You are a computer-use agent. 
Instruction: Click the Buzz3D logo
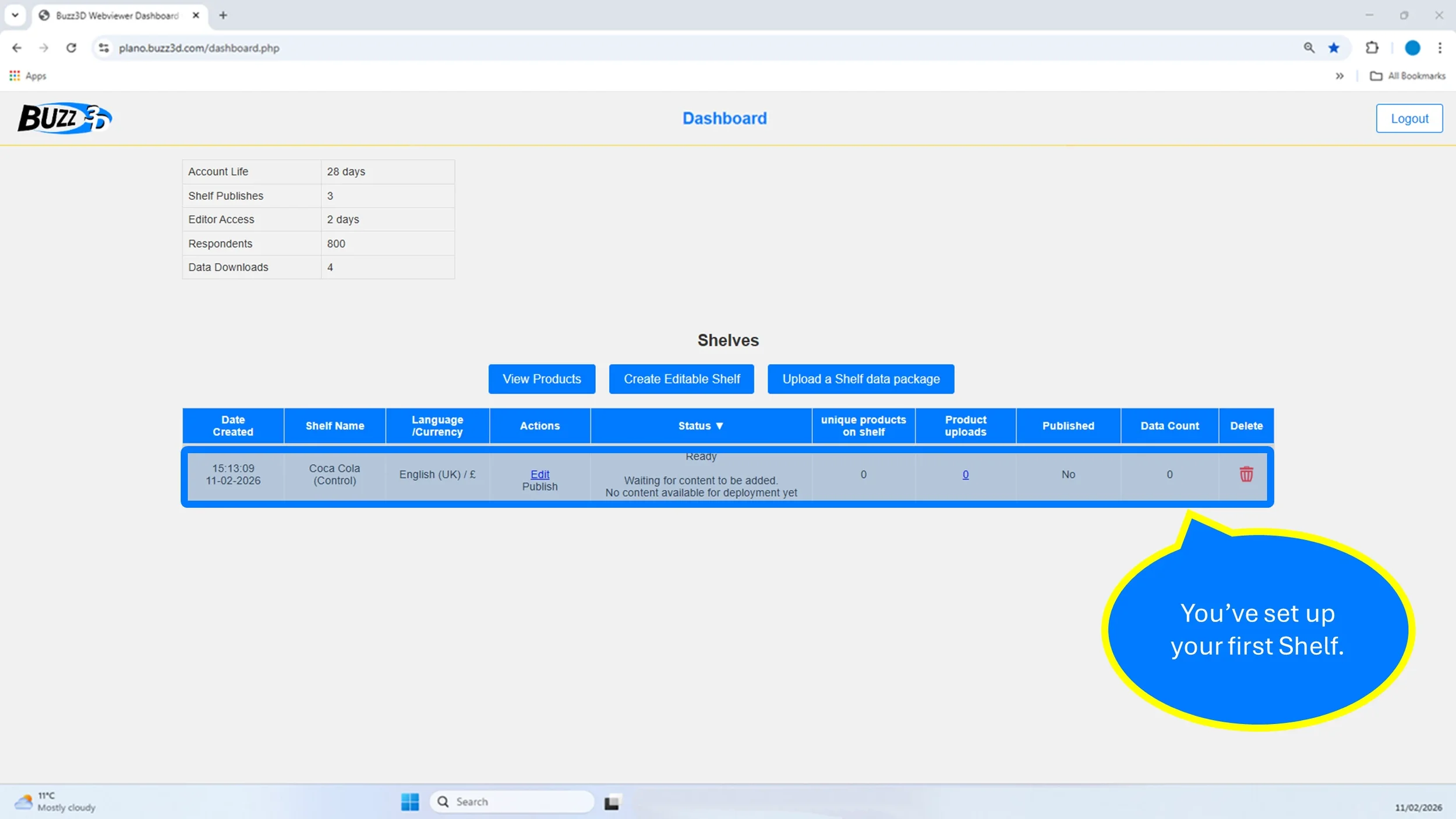point(64,118)
